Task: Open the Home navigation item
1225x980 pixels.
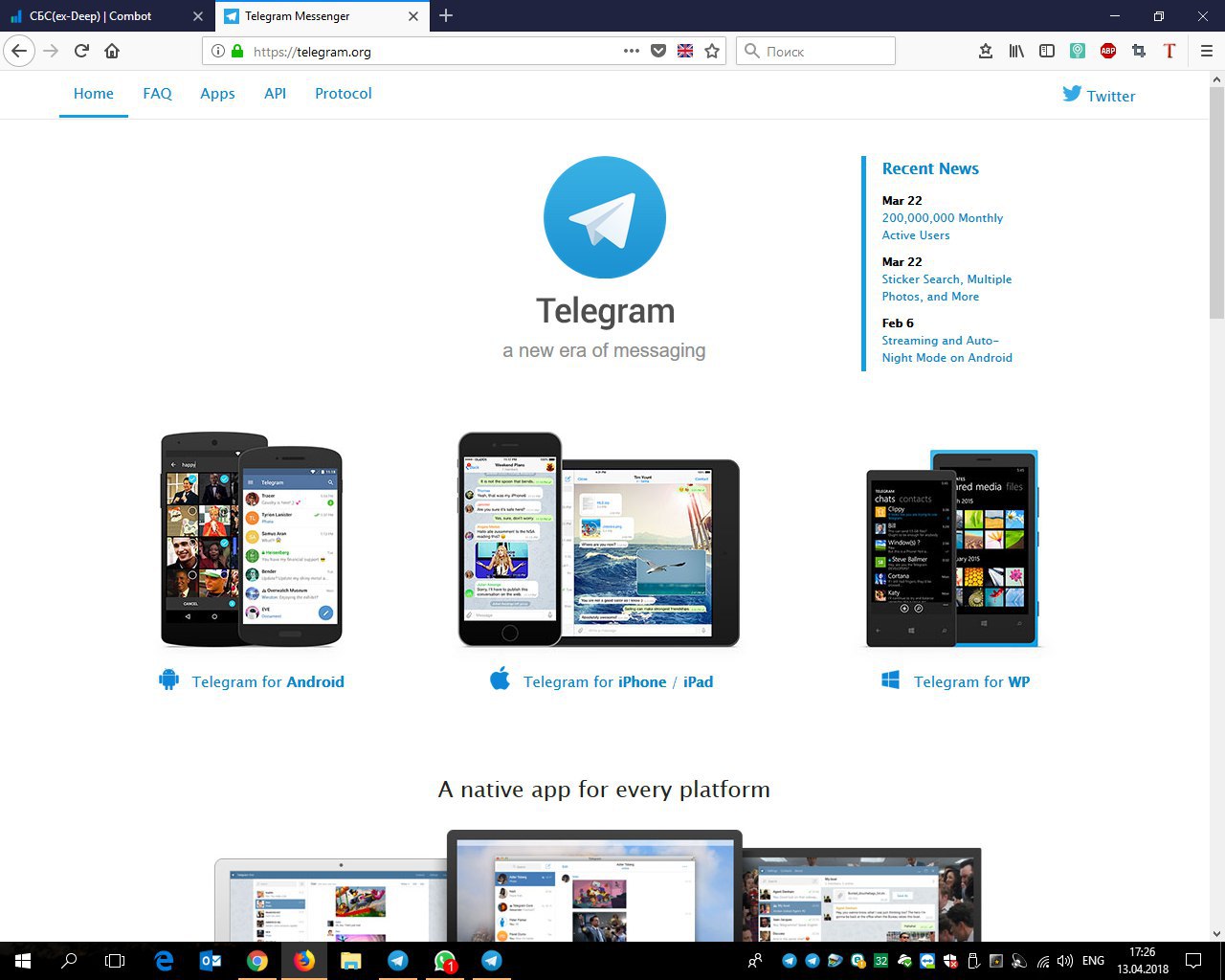Action: (x=94, y=94)
